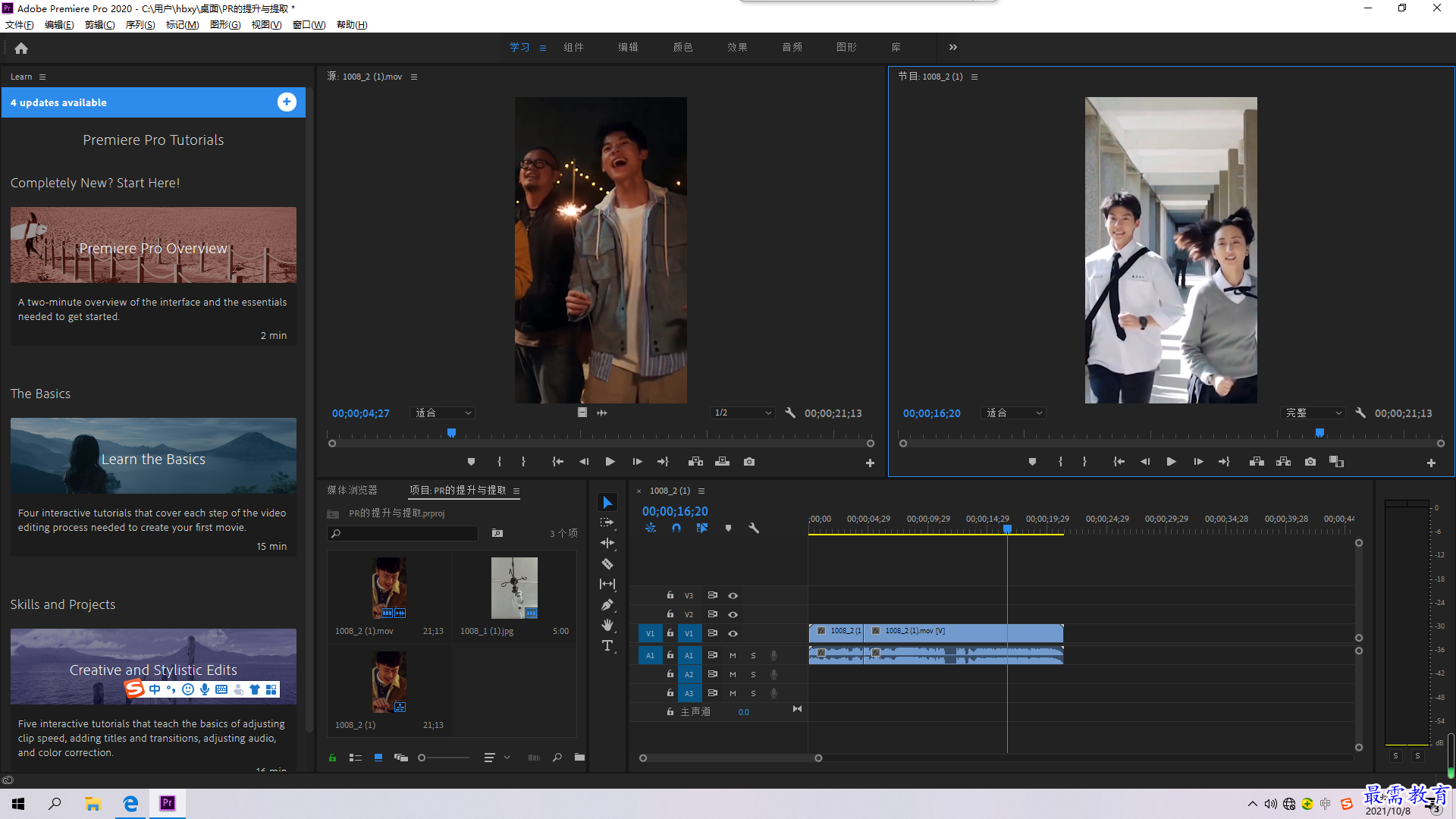Switch to 编辑 workspace tab
The image size is (1456, 819).
point(628,47)
